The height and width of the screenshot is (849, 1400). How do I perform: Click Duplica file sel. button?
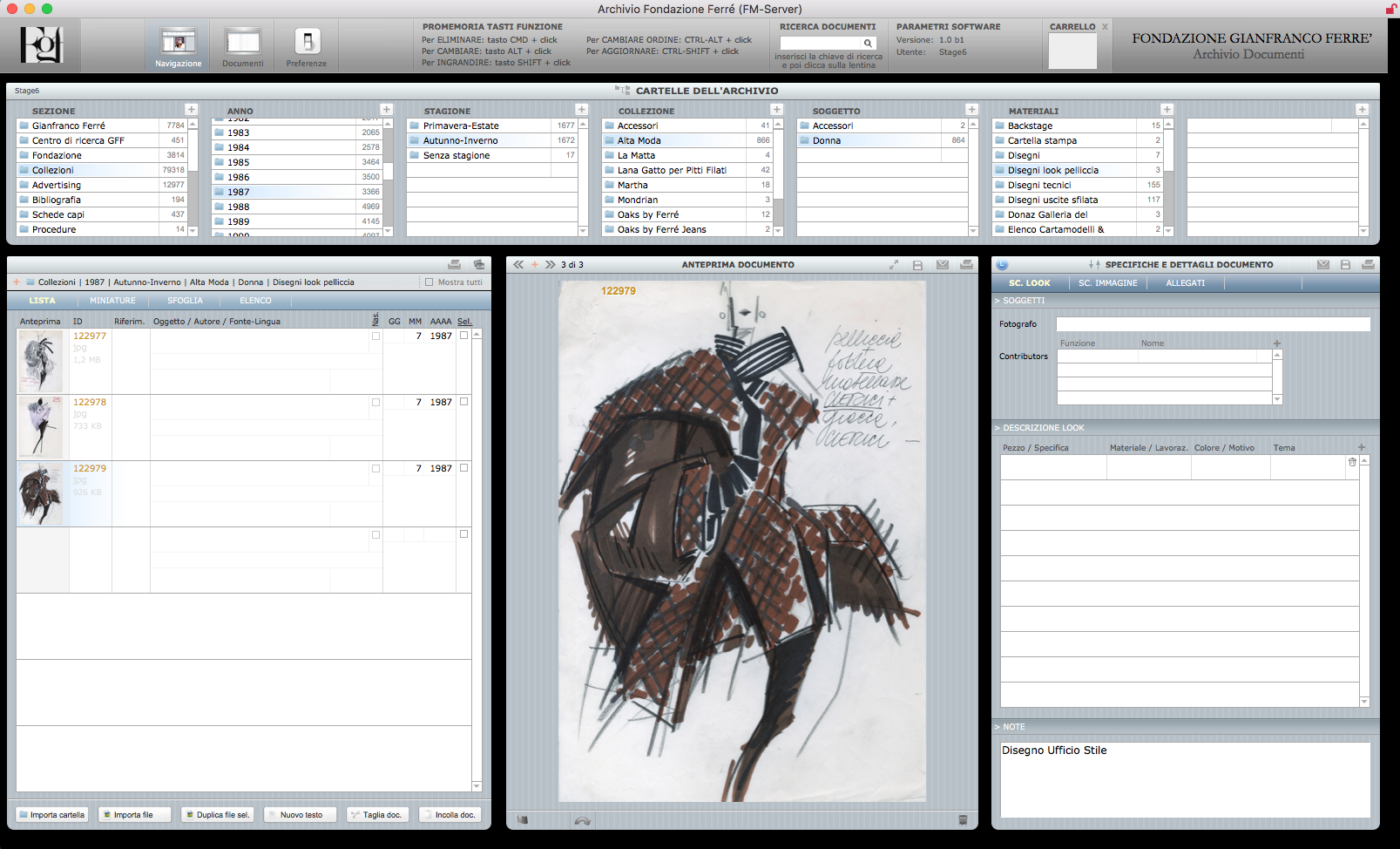pyautogui.click(x=217, y=814)
